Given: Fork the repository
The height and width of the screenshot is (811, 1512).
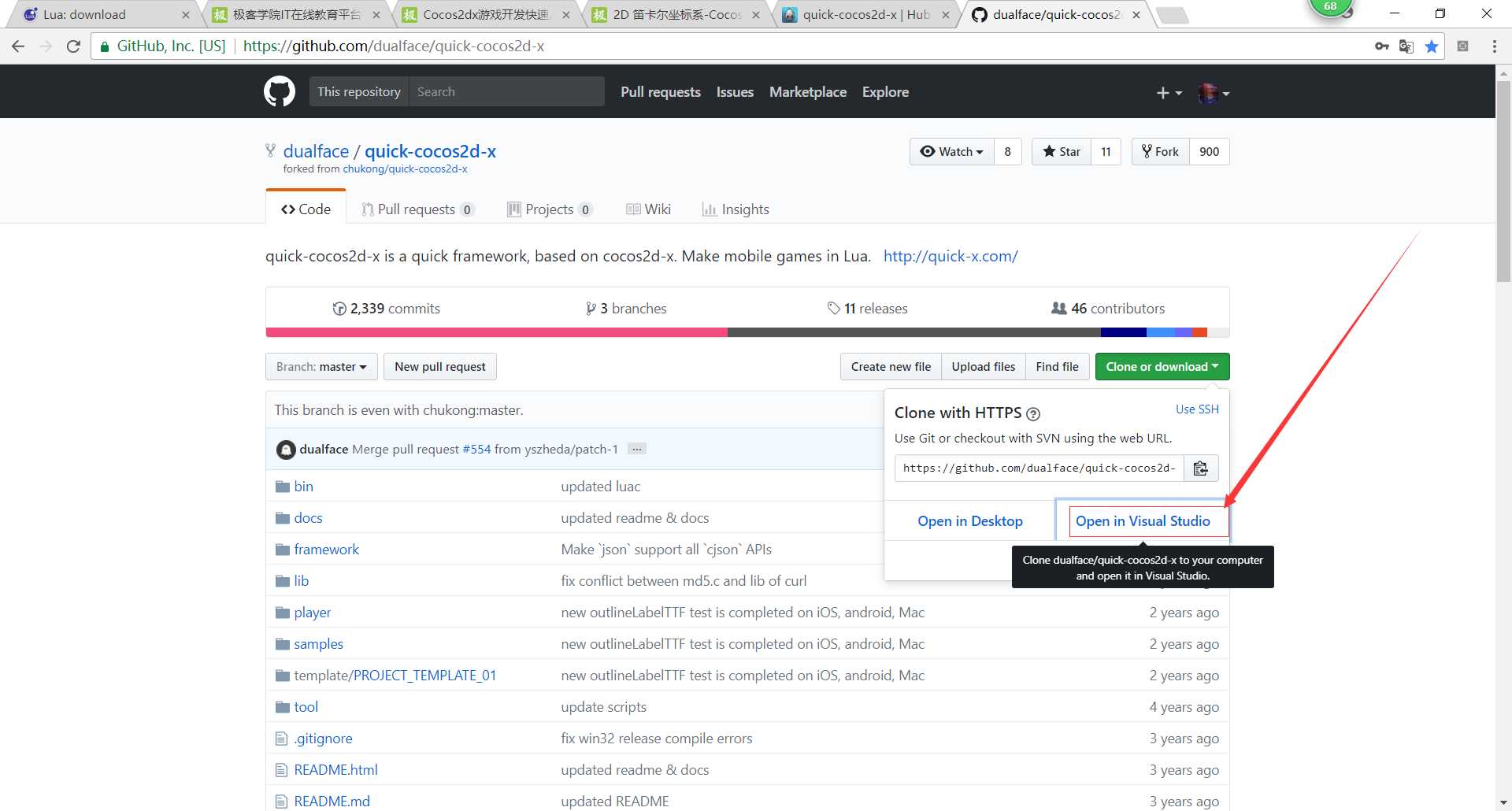Looking at the screenshot, I should coord(1161,152).
